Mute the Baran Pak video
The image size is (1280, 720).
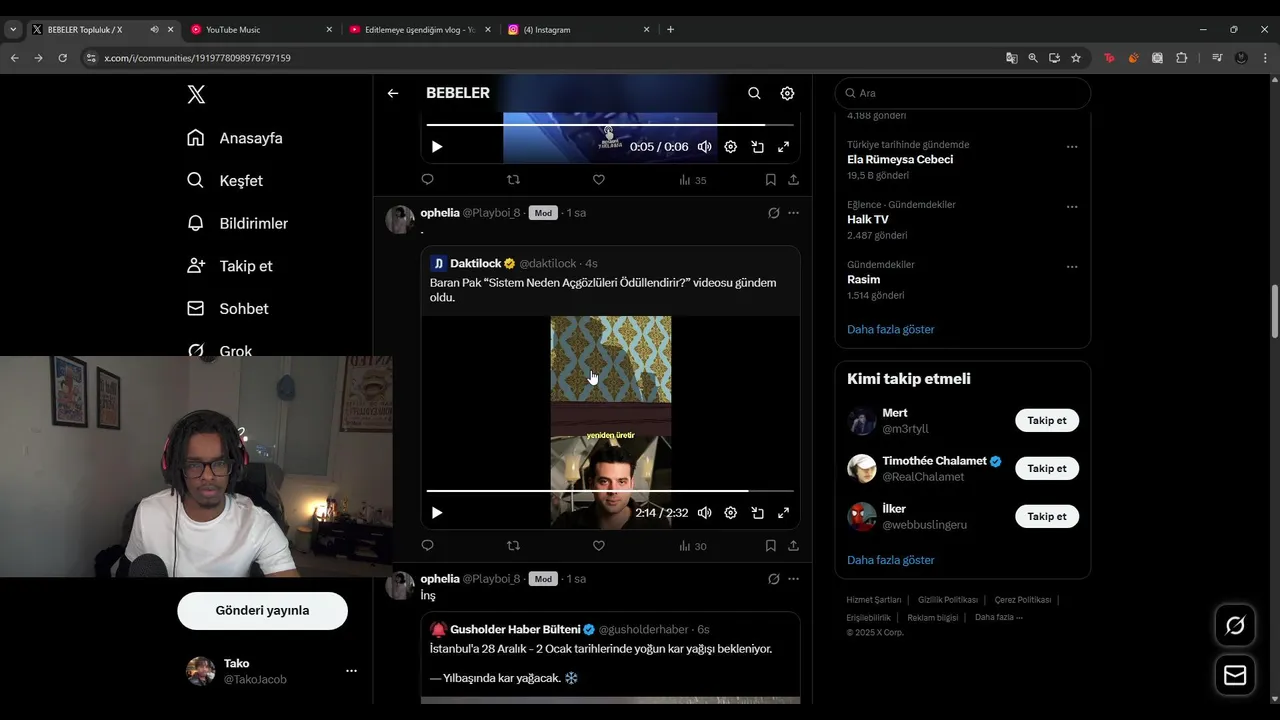tap(705, 513)
